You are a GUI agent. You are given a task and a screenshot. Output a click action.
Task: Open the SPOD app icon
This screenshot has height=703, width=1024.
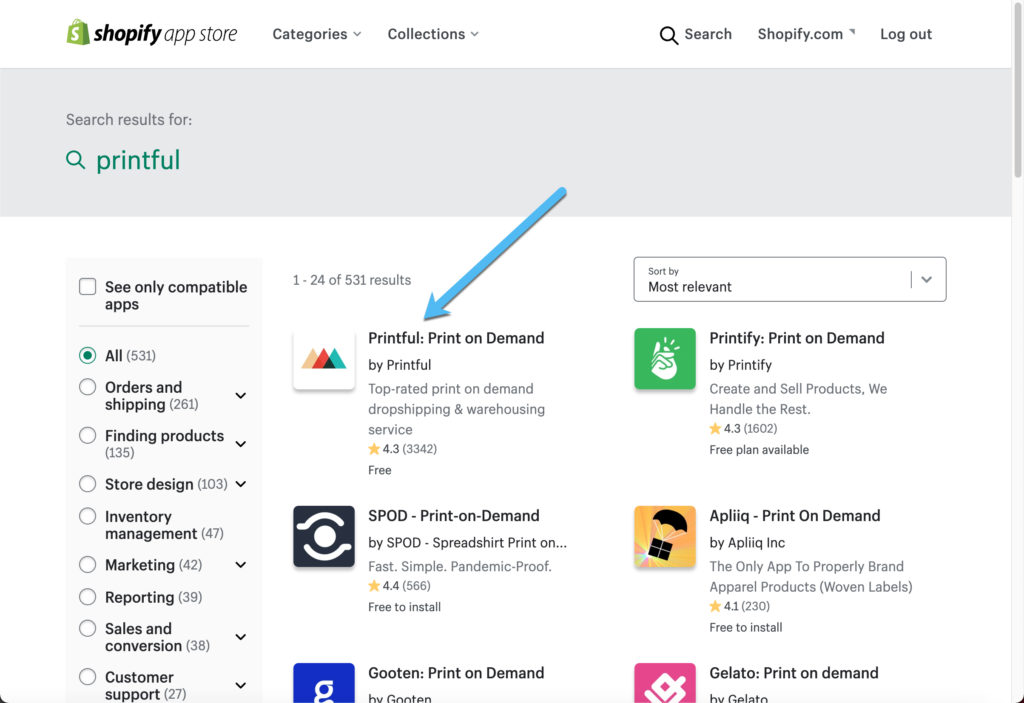tap(323, 536)
